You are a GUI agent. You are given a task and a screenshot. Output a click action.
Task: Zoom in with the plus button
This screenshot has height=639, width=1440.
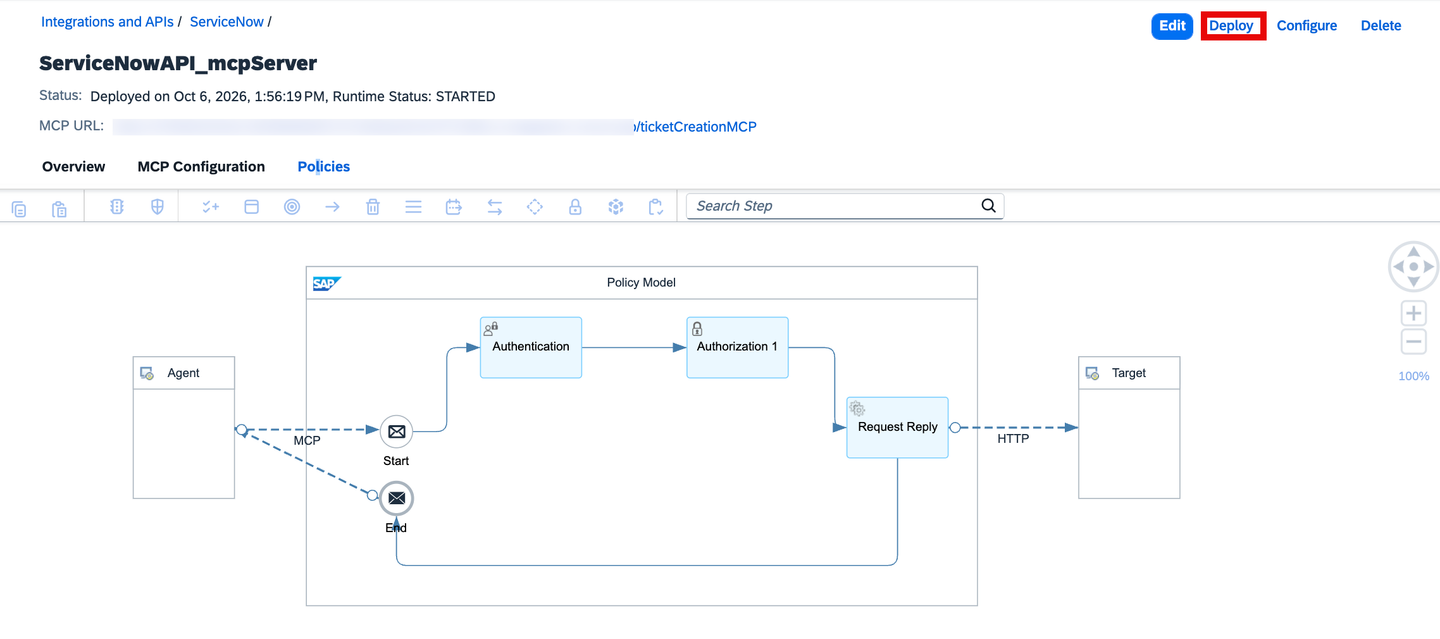(x=1413, y=313)
